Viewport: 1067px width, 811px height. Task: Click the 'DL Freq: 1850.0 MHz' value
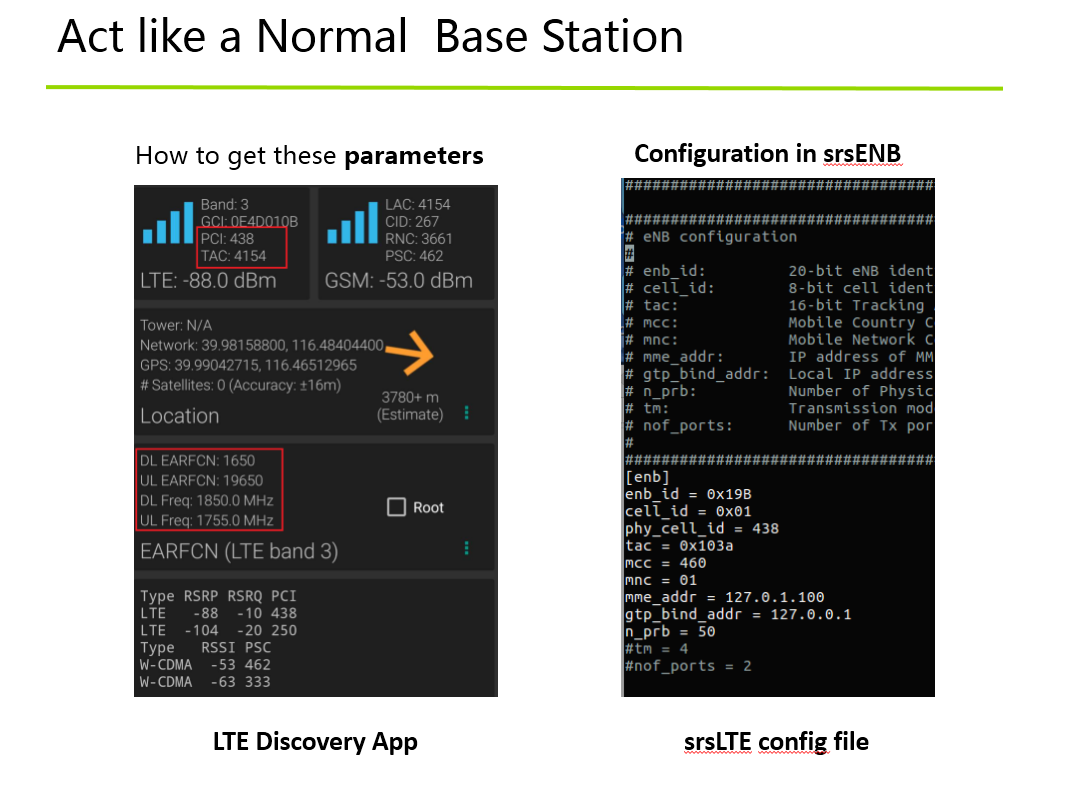pos(207,501)
